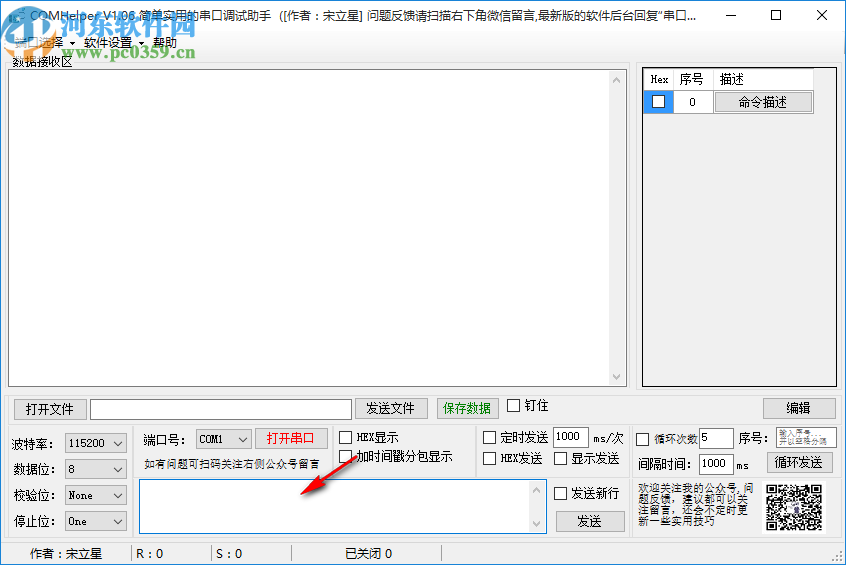
Task: Click the 编辑 button
Action: 799,409
